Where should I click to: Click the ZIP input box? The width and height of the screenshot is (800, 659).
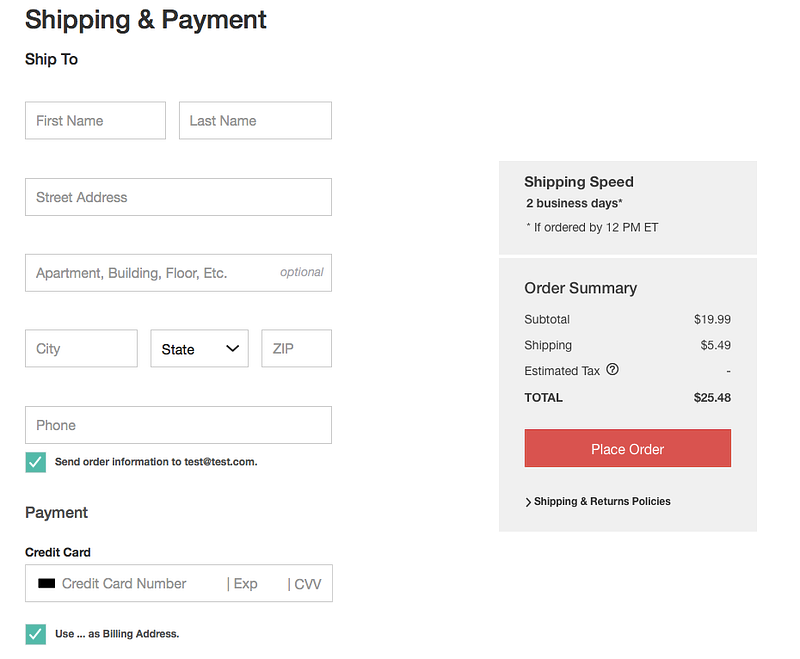[x=296, y=348]
